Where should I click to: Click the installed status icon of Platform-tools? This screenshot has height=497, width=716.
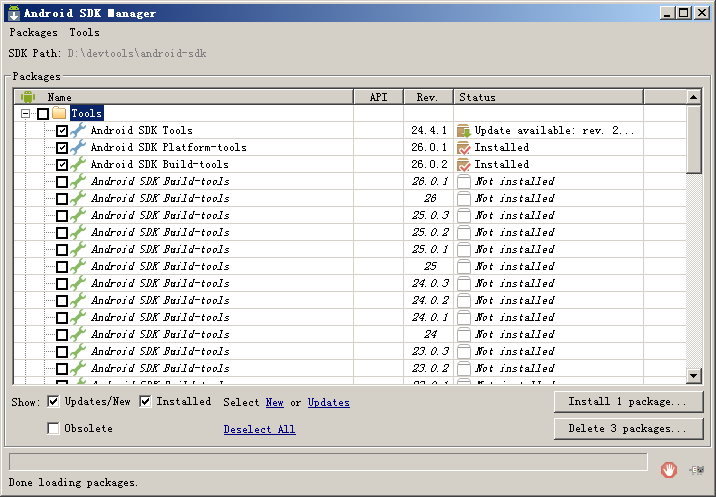click(463, 148)
